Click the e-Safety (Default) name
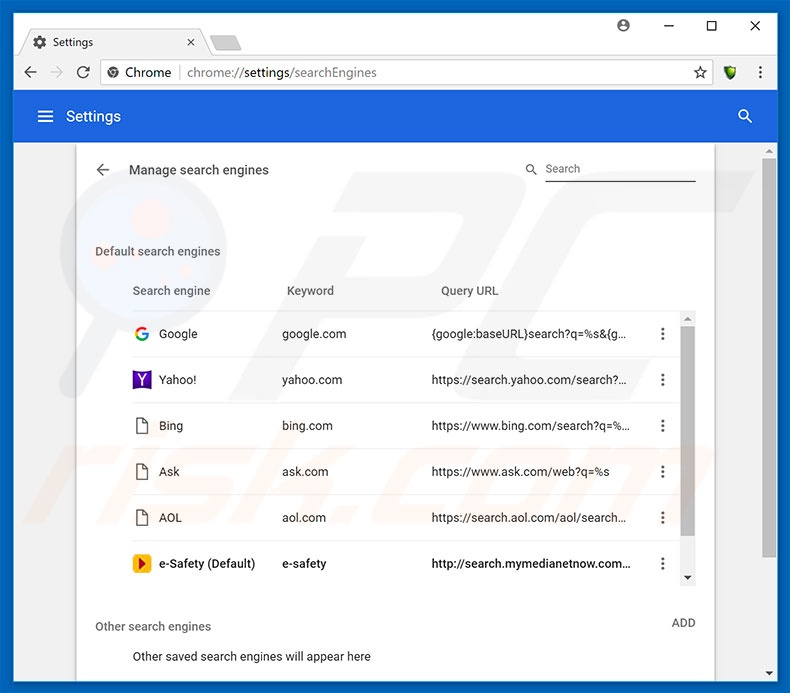The image size is (790, 693). [x=207, y=563]
